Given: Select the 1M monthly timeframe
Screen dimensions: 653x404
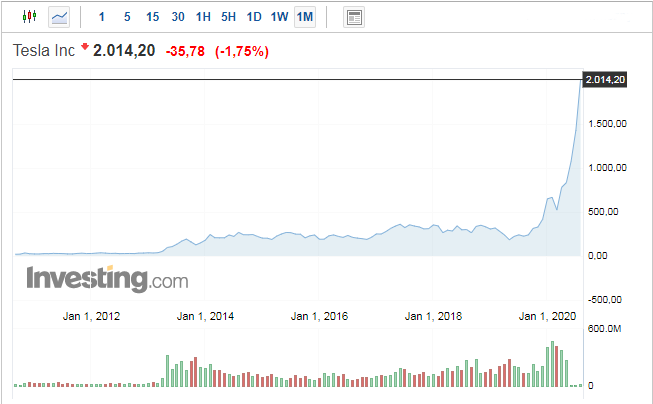Looking at the screenshot, I should coord(305,17).
